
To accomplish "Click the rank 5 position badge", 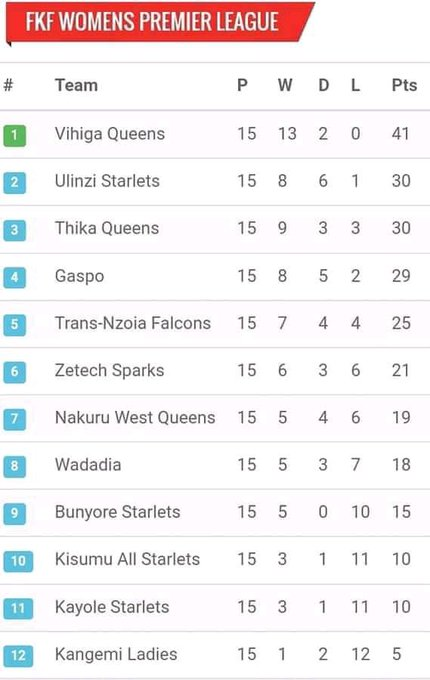I will point(15,324).
